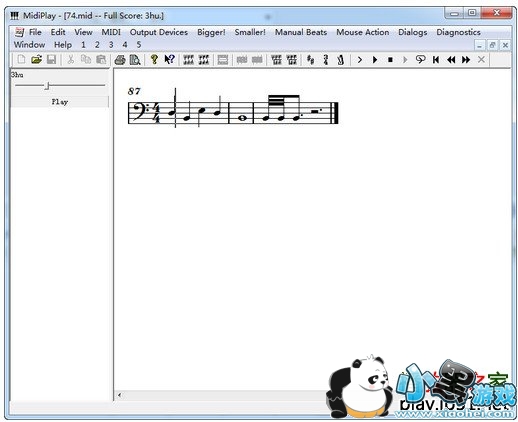
Task: Click measure number 87 above the staff
Action: [x=134, y=91]
